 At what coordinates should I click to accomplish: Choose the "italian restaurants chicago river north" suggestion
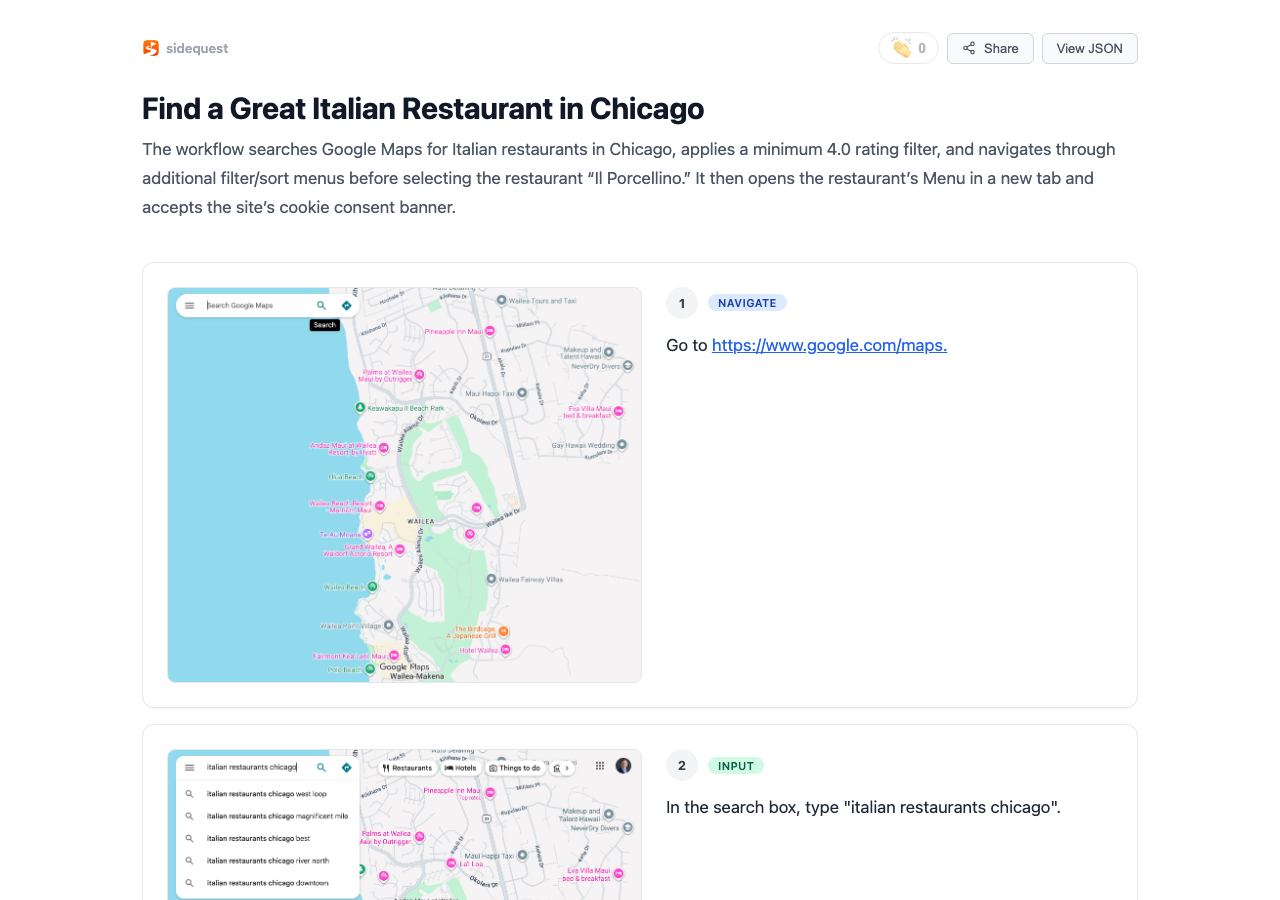pyautogui.click(x=267, y=861)
